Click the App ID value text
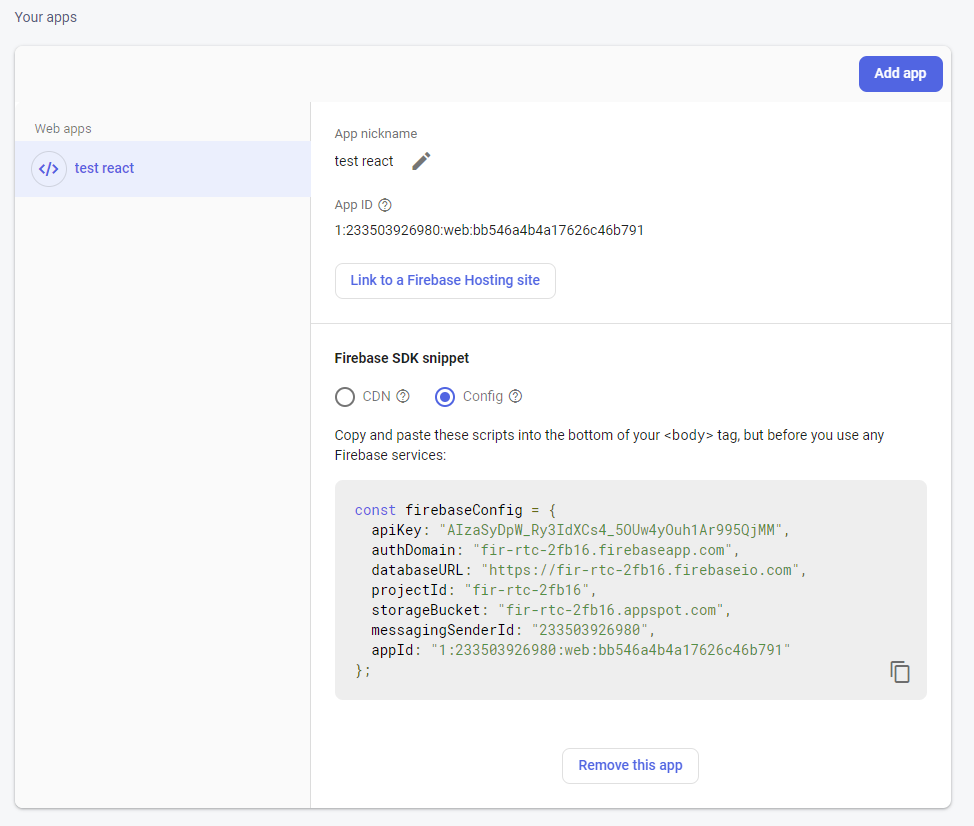 (x=489, y=230)
